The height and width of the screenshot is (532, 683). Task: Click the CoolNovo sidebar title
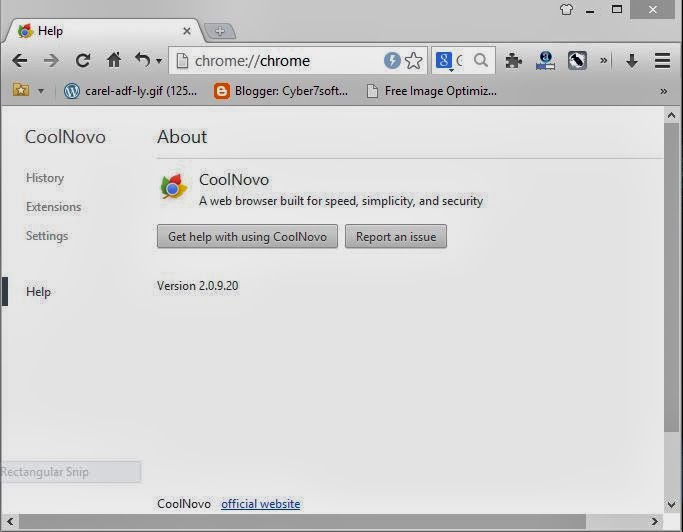click(65, 137)
